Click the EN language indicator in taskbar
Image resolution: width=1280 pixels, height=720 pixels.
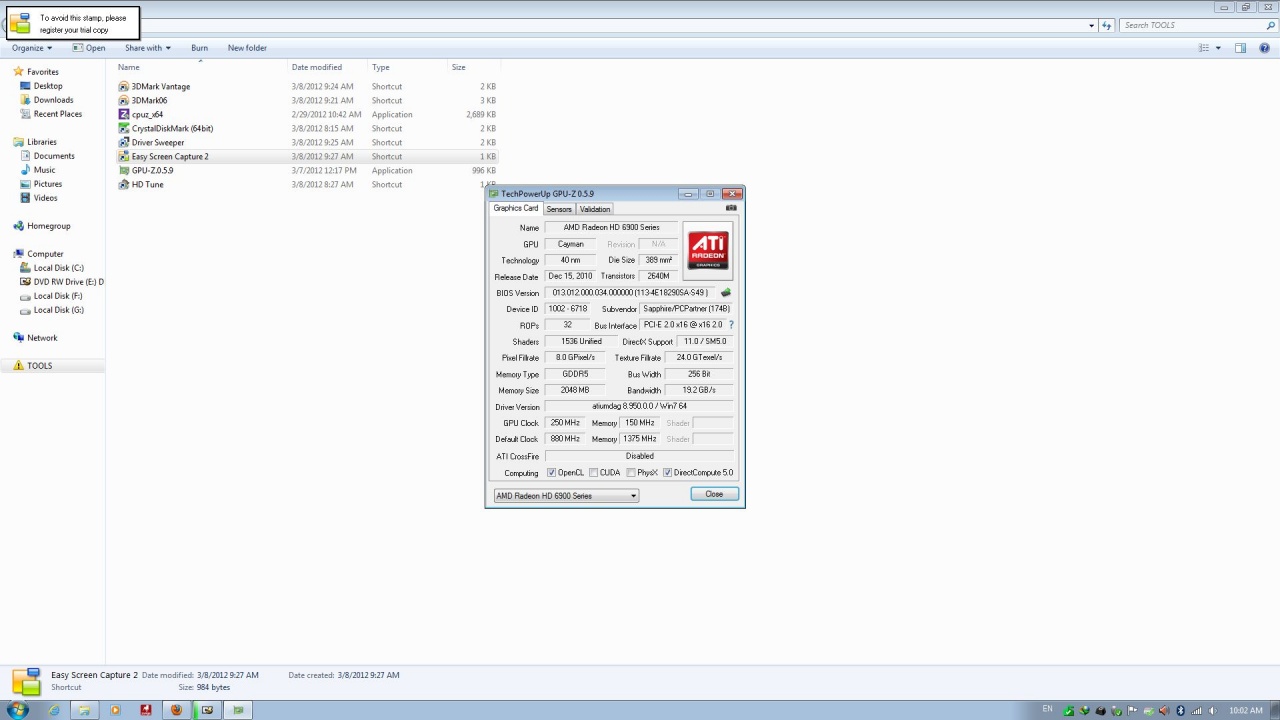[x=1047, y=709]
